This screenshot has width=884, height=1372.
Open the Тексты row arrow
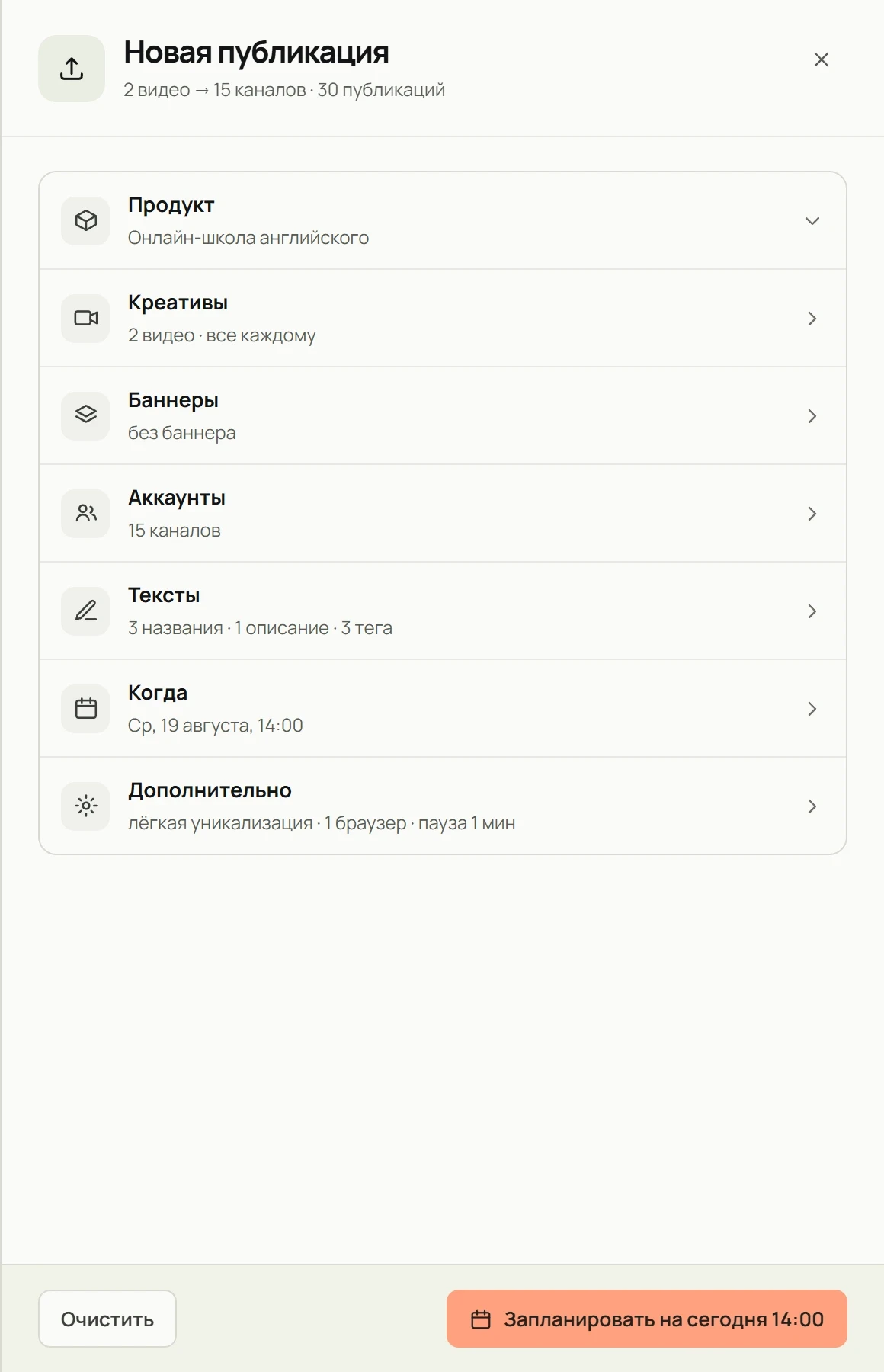[812, 611]
